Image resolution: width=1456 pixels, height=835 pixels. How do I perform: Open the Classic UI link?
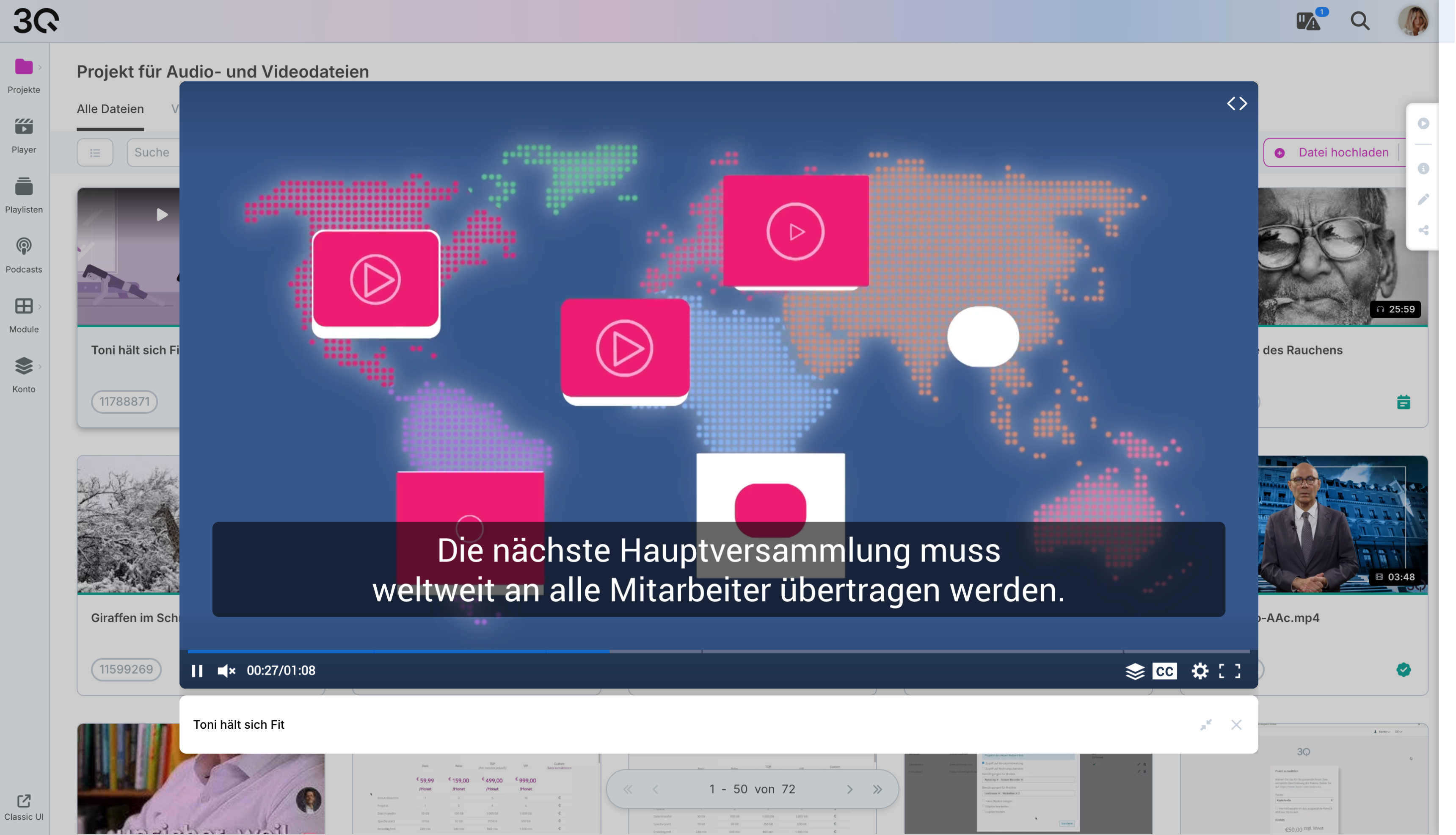24,807
